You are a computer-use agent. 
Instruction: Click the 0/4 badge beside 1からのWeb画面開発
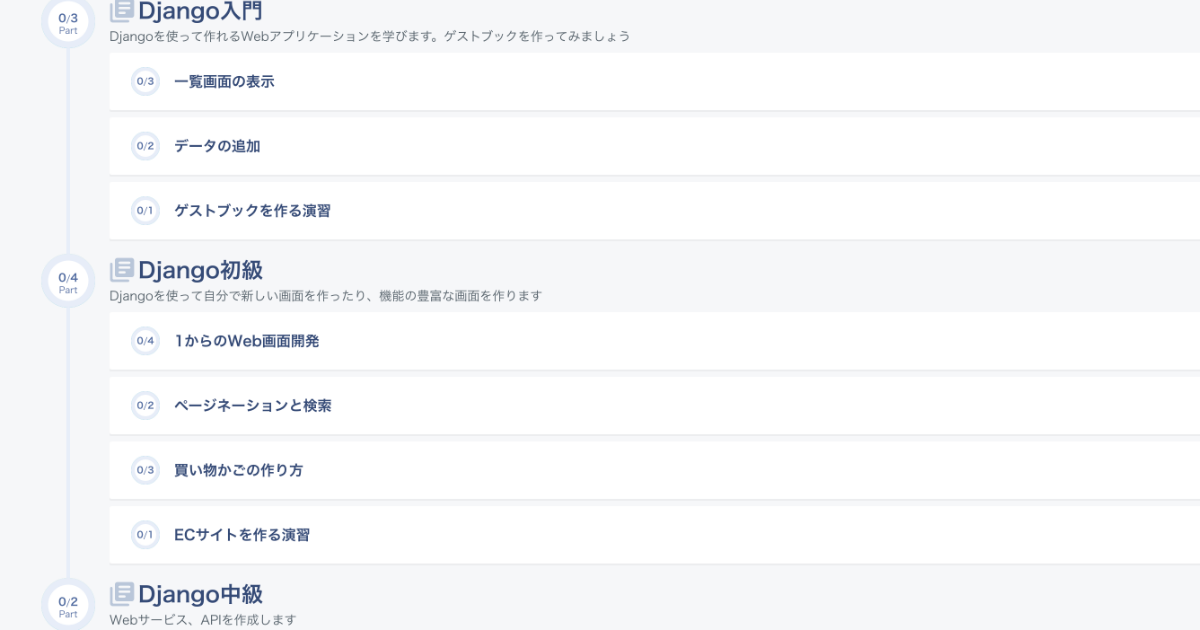(146, 341)
